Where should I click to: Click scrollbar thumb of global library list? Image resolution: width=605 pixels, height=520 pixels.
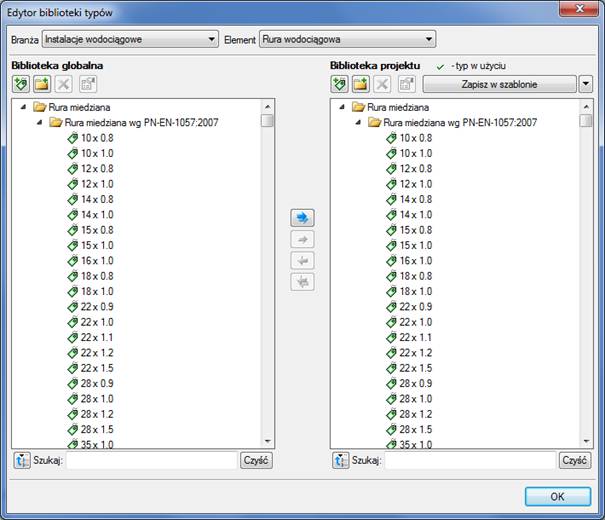[267, 120]
